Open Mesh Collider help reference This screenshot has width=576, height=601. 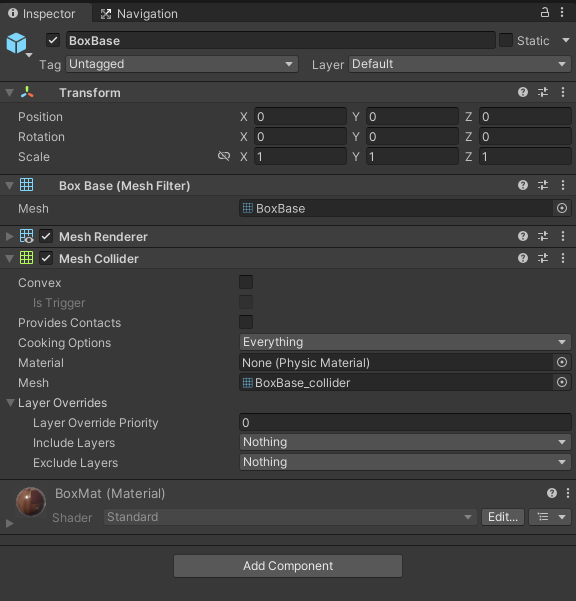[x=523, y=258]
